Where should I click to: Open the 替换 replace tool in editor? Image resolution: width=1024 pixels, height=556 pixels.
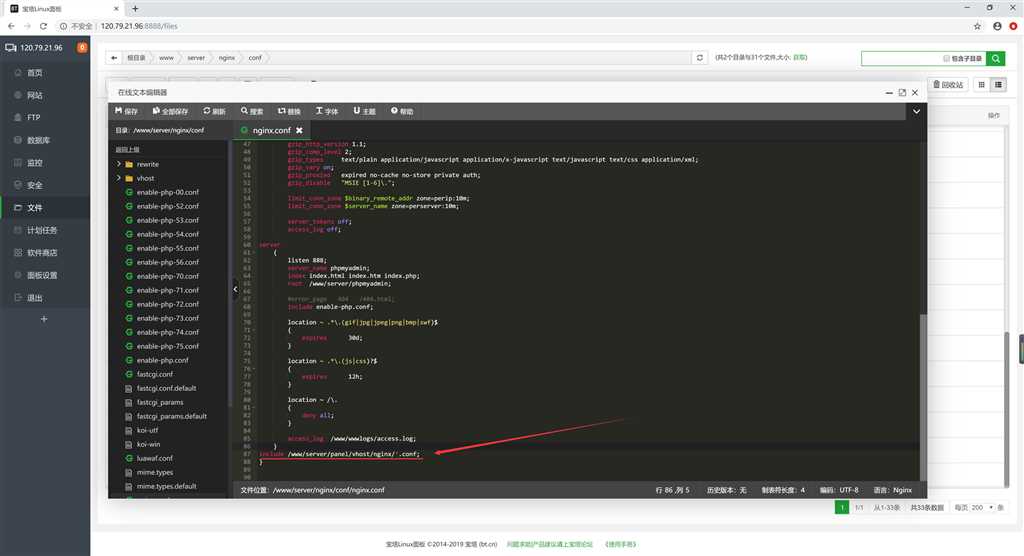pos(289,111)
